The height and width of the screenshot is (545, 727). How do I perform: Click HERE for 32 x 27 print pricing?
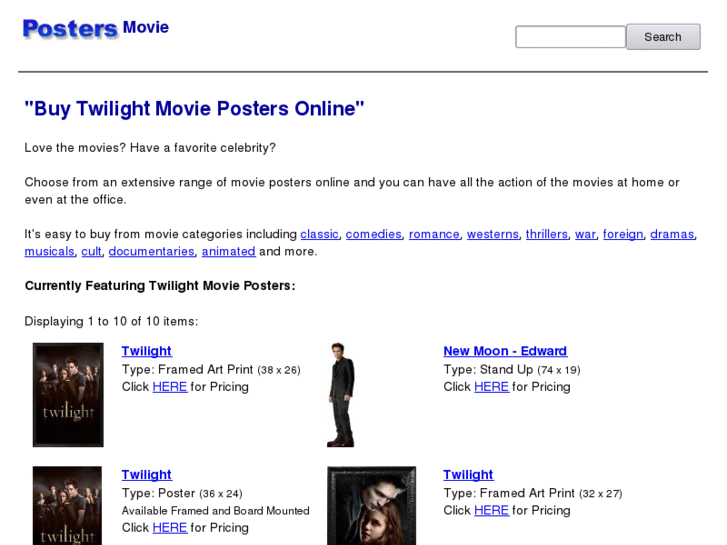click(x=491, y=511)
